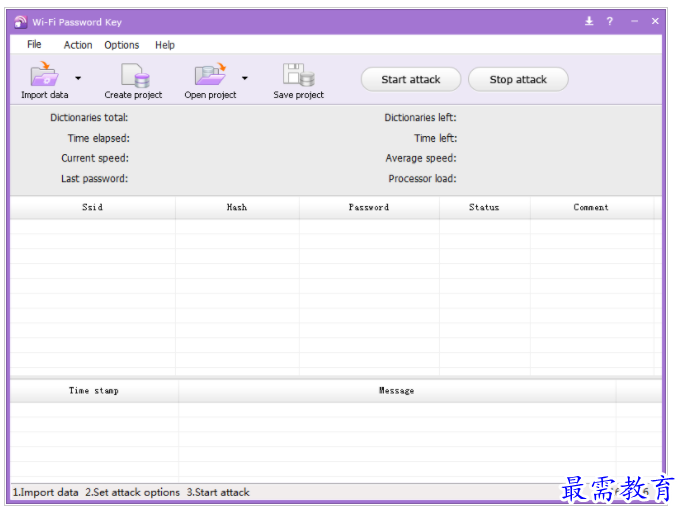Open the Help menu
Image resolution: width=683 pixels, height=520 pixels.
165,45
